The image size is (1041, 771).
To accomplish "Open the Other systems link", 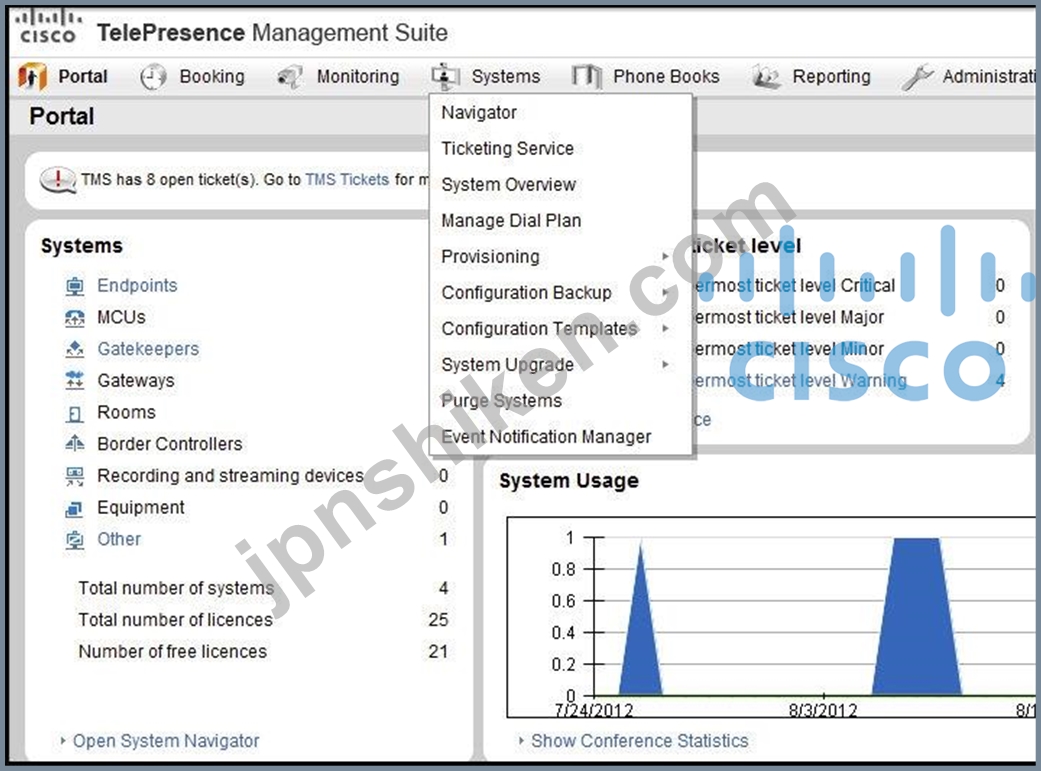I will point(120,539).
